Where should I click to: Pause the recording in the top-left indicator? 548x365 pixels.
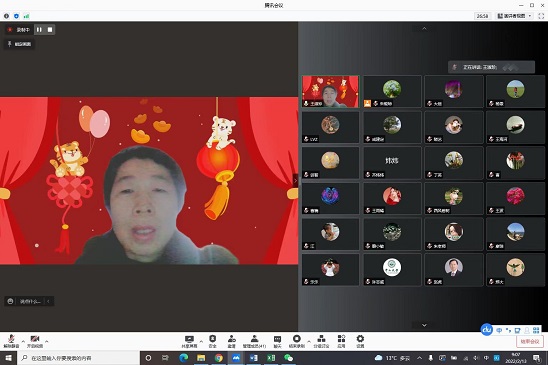39,30
